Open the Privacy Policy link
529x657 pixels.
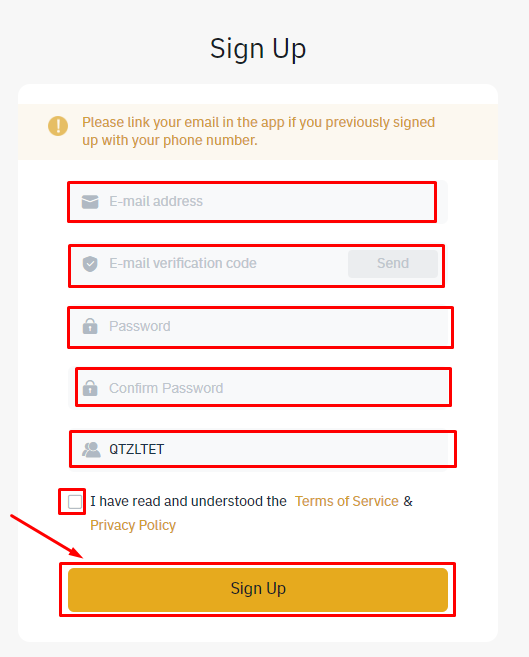tap(133, 525)
